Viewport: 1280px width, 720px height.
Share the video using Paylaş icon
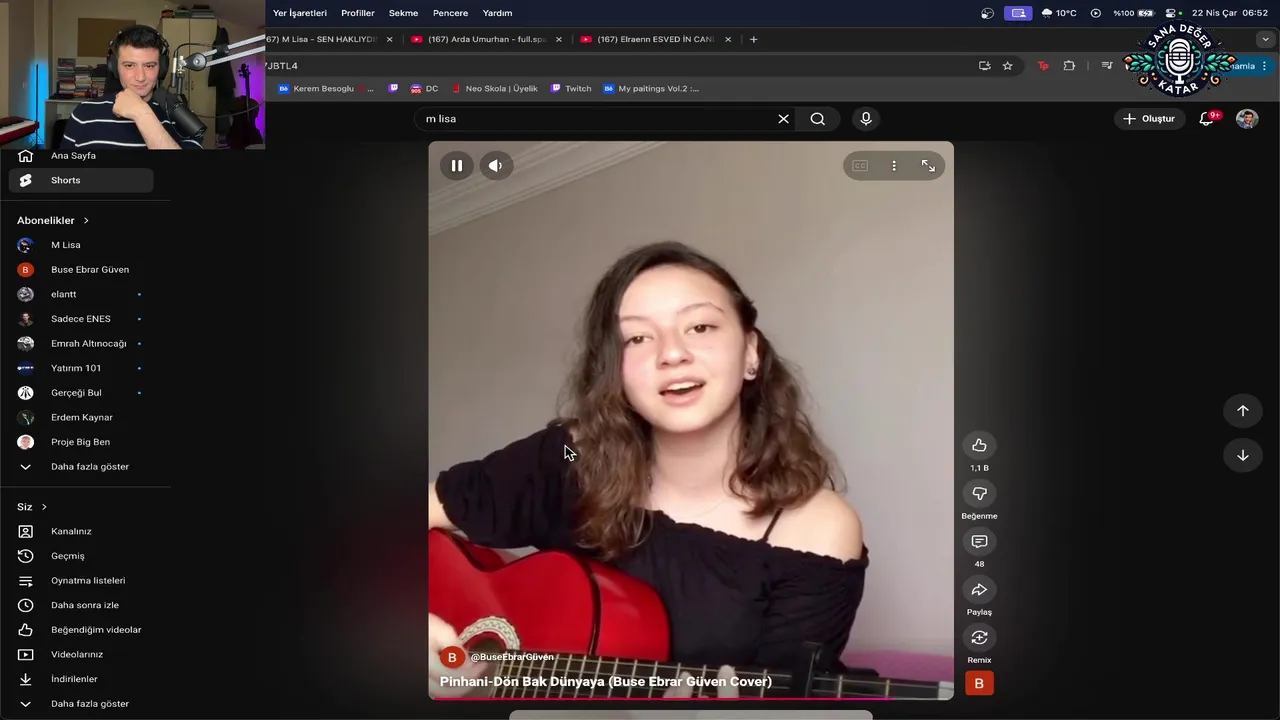pos(979,589)
